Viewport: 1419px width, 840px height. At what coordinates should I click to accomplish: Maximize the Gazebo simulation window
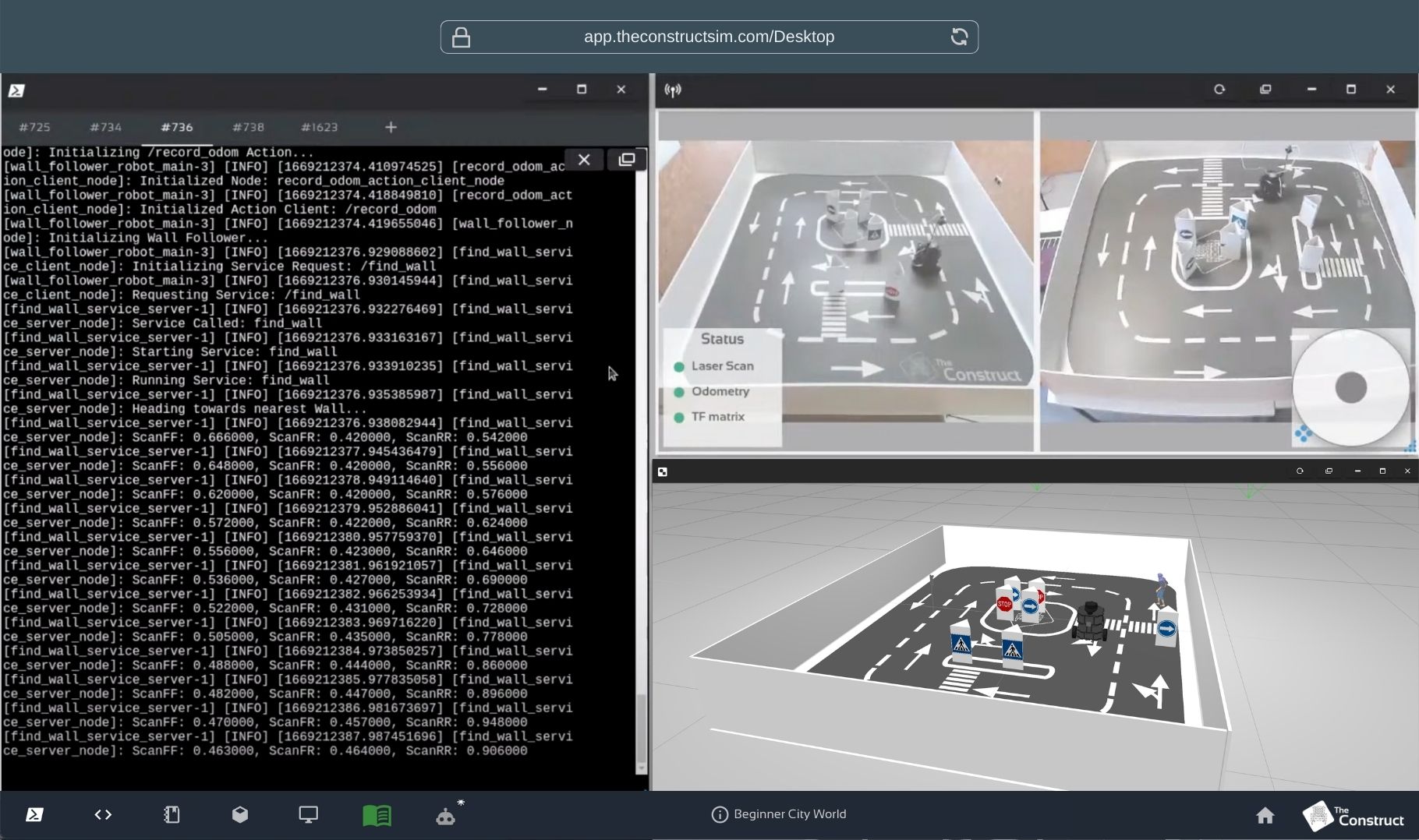[1382, 471]
